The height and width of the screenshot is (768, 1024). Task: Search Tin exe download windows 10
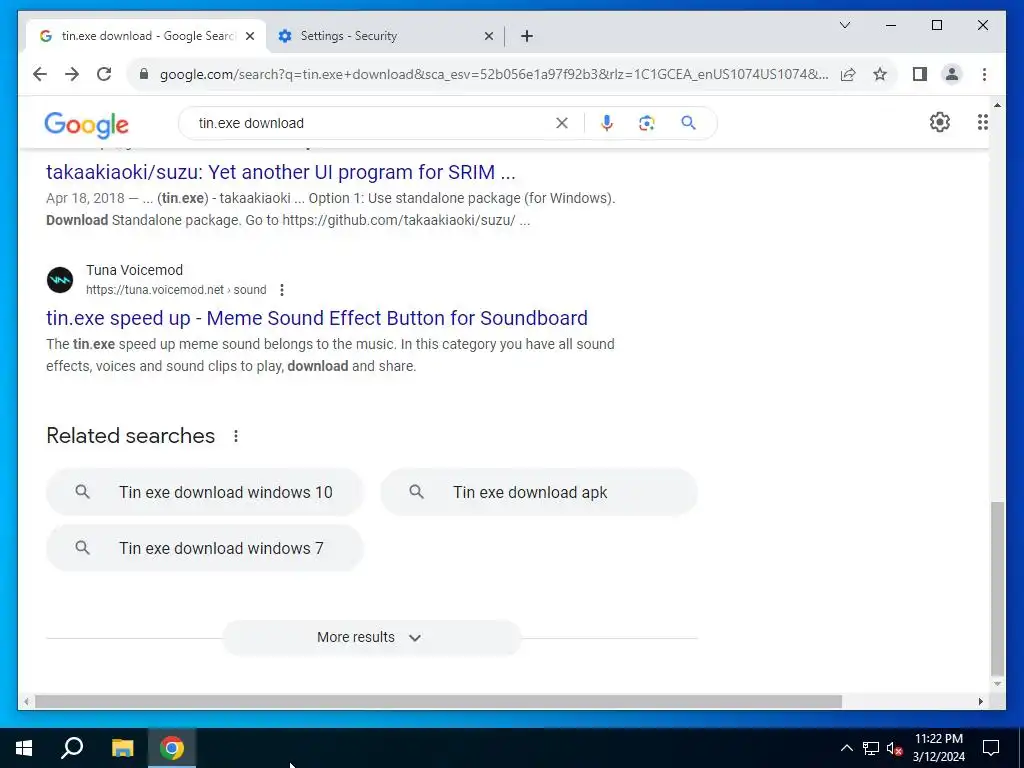(204, 492)
